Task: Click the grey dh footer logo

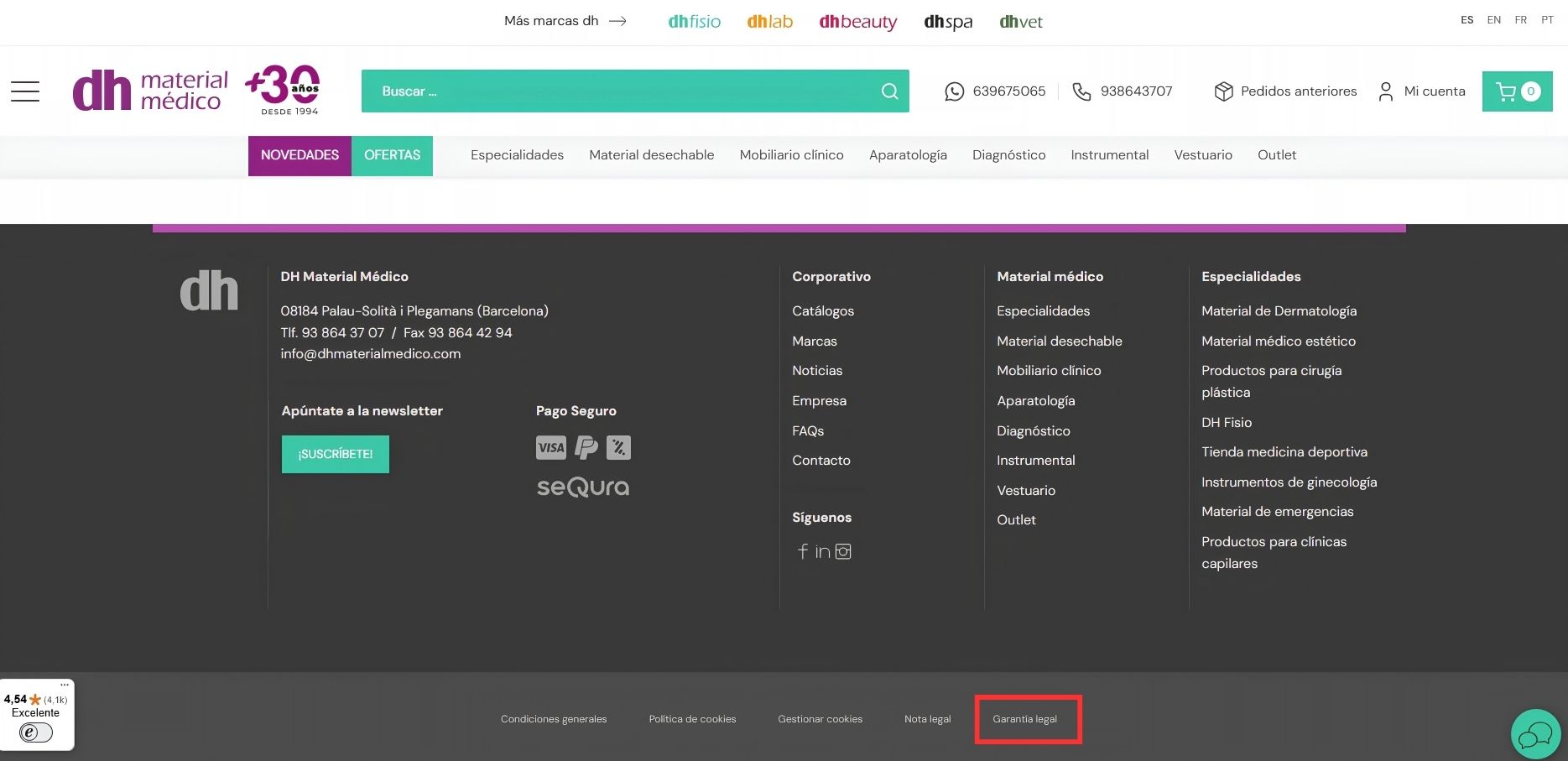Action: pos(209,290)
